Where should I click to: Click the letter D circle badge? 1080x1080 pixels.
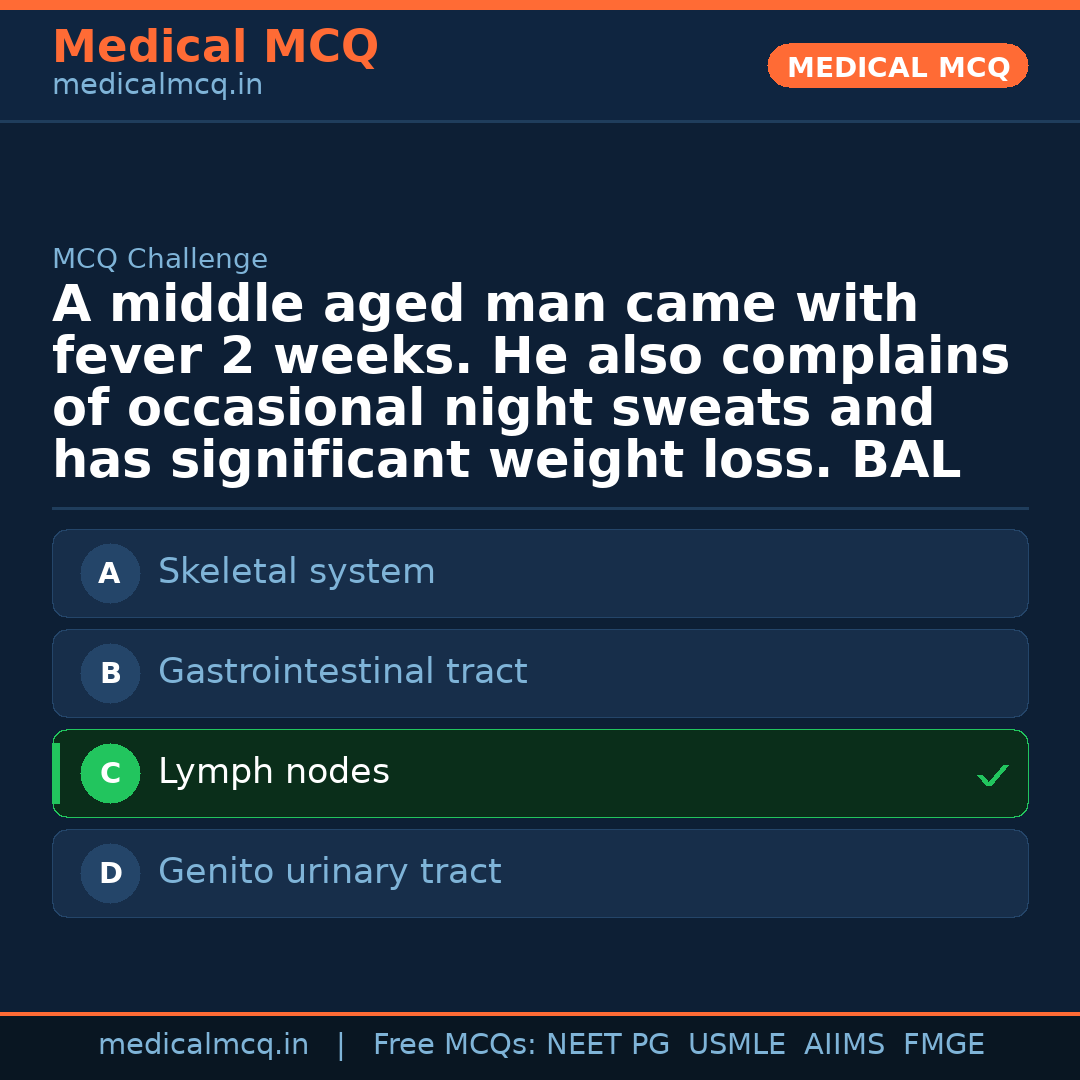tap(110, 873)
